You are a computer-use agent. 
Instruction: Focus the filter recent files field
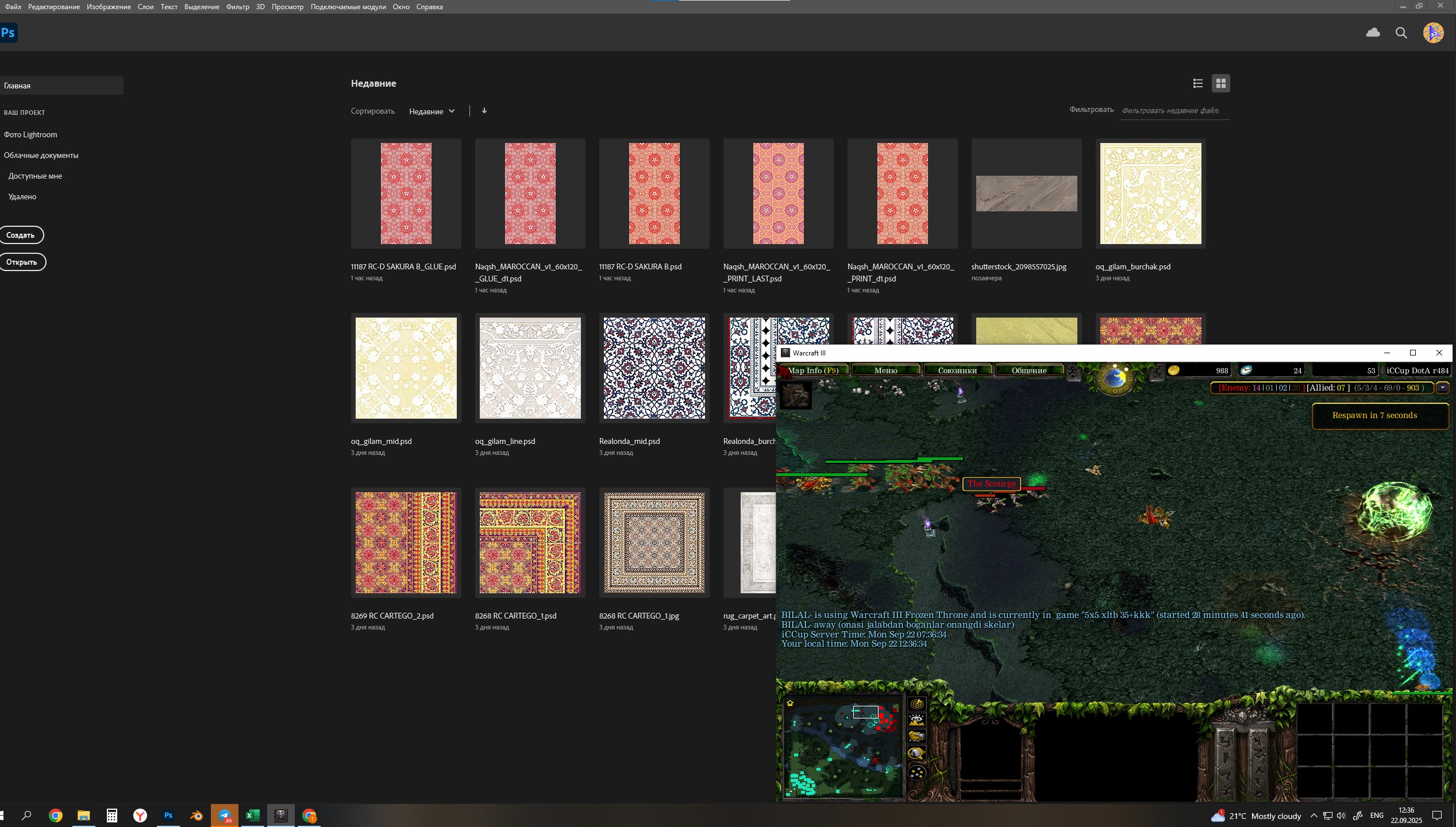click(x=1174, y=110)
